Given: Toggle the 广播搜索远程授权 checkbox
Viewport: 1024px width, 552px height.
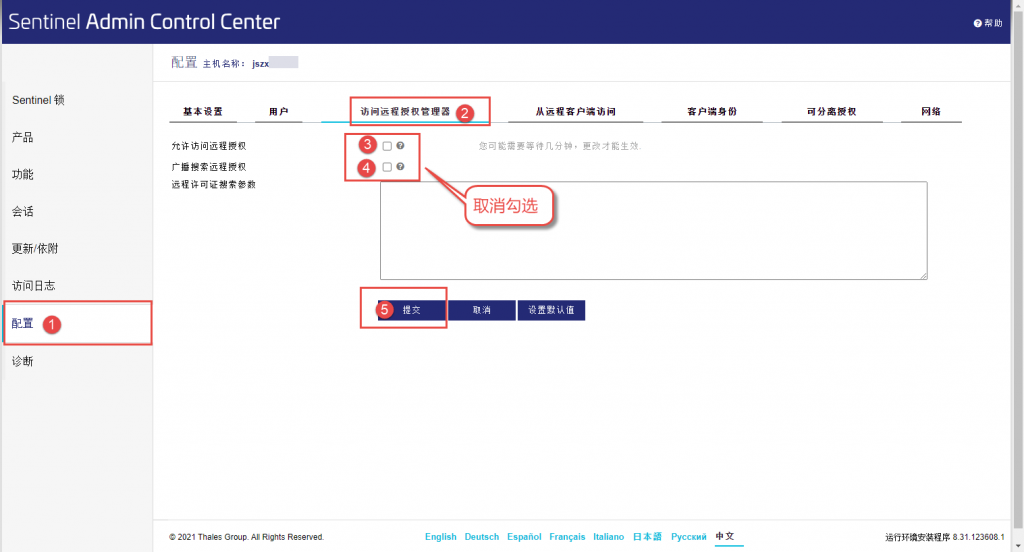Looking at the screenshot, I should tap(387, 167).
